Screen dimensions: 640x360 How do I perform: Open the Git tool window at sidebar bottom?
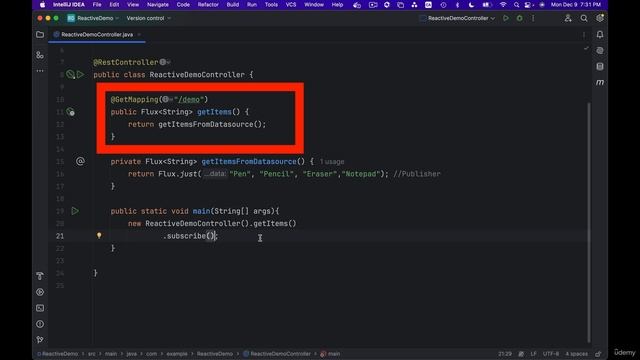(40, 340)
